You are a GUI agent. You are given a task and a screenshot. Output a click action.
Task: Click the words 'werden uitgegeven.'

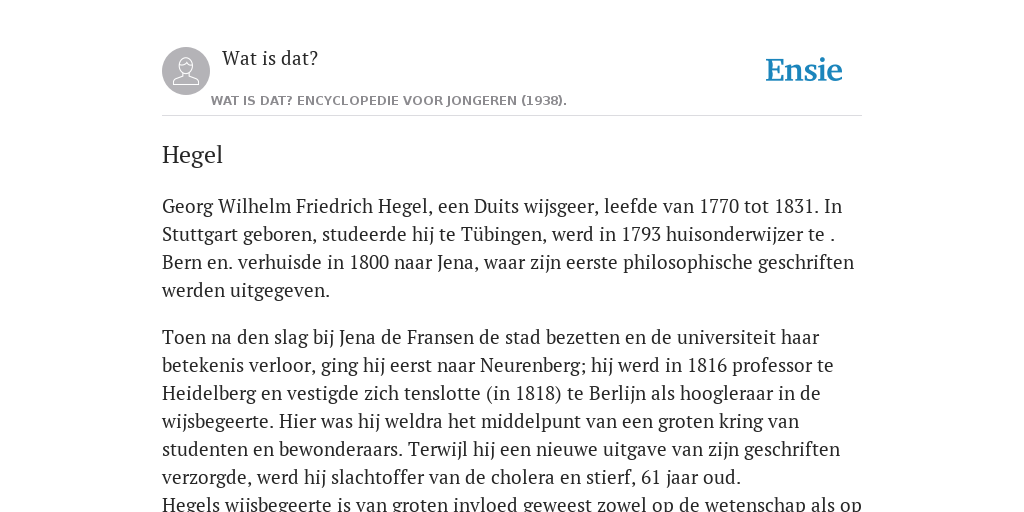(246, 291)
